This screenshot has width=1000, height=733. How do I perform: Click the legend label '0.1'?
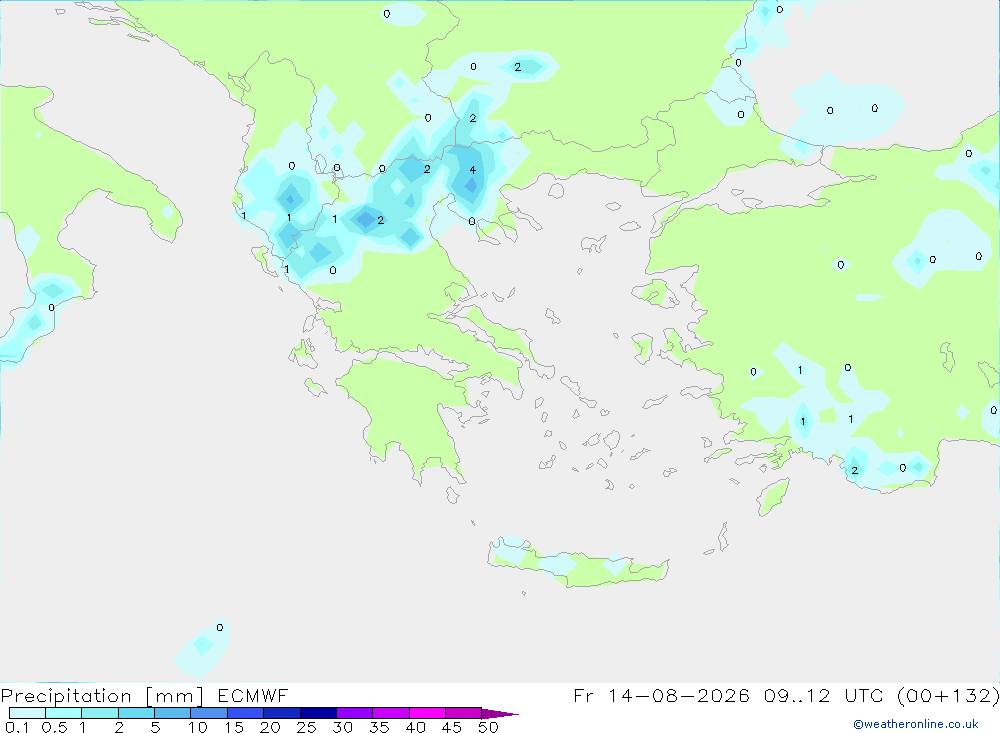17,727
